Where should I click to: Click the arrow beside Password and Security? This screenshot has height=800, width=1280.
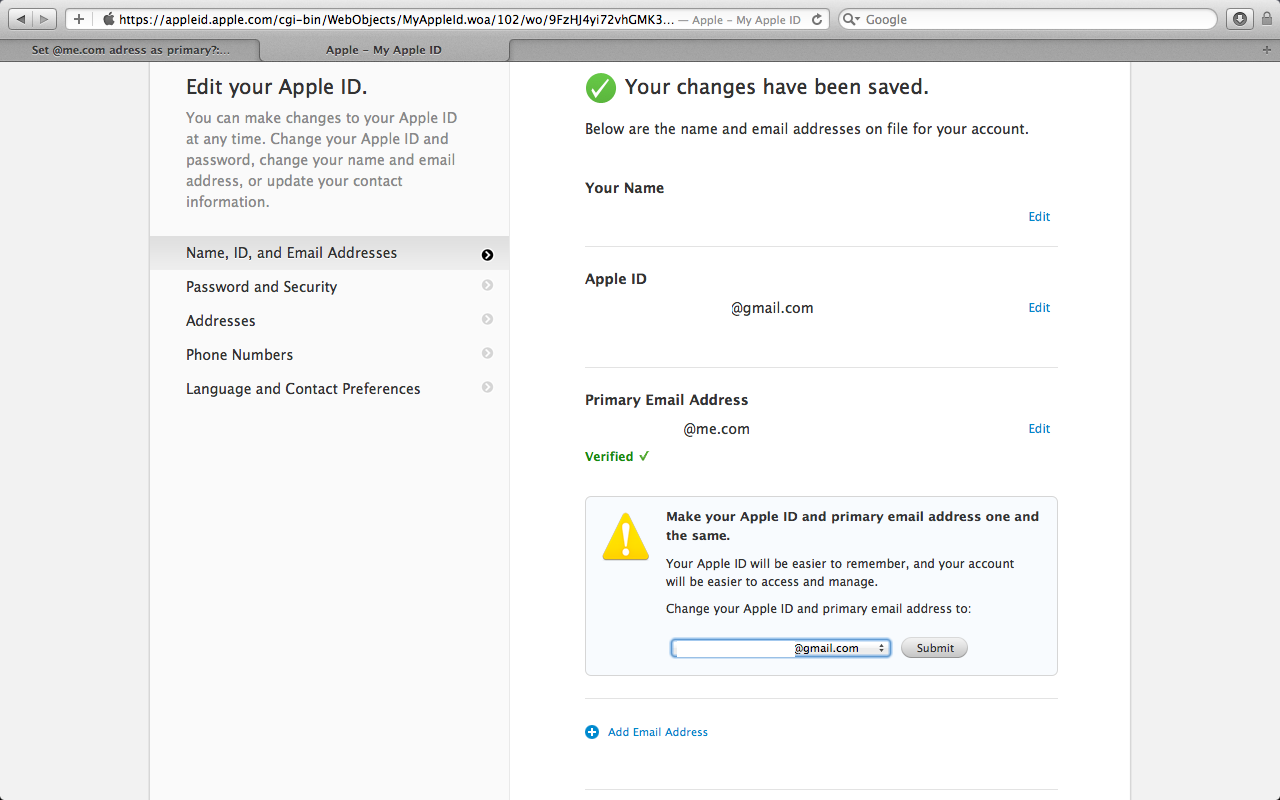point(487,285)
